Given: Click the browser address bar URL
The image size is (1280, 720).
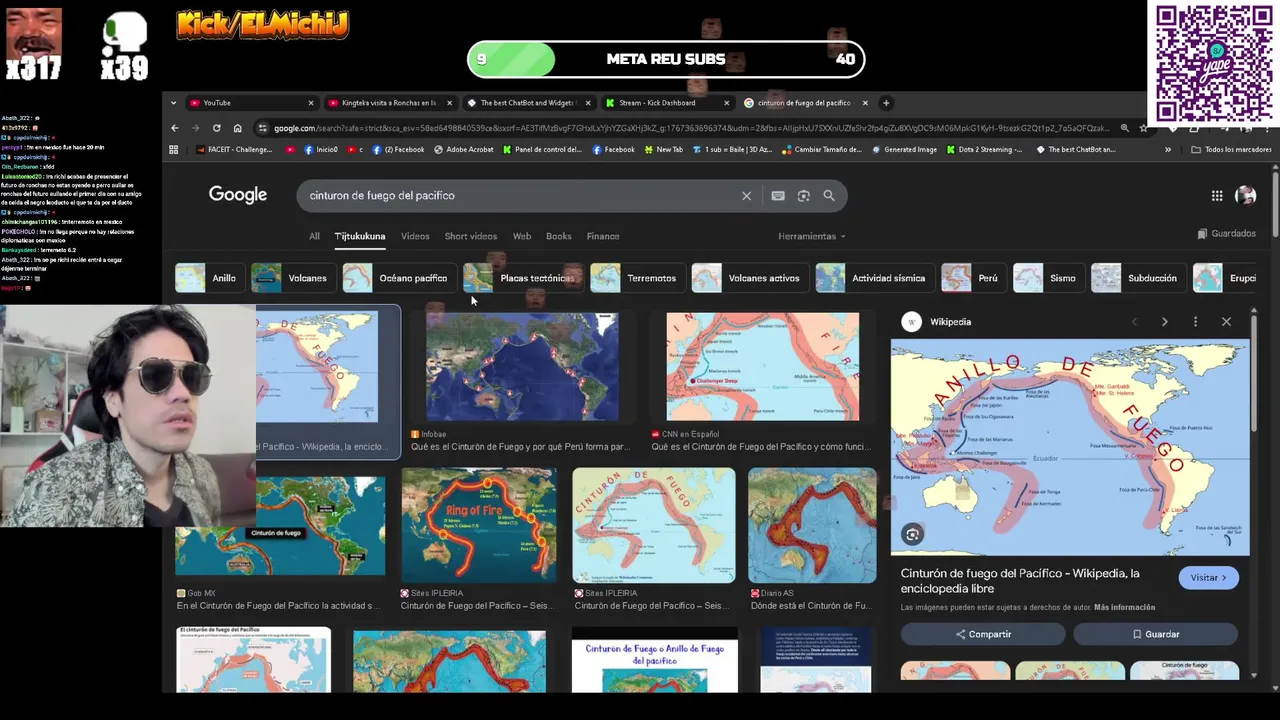Looking at the screenshot, I should pos(690,128).
